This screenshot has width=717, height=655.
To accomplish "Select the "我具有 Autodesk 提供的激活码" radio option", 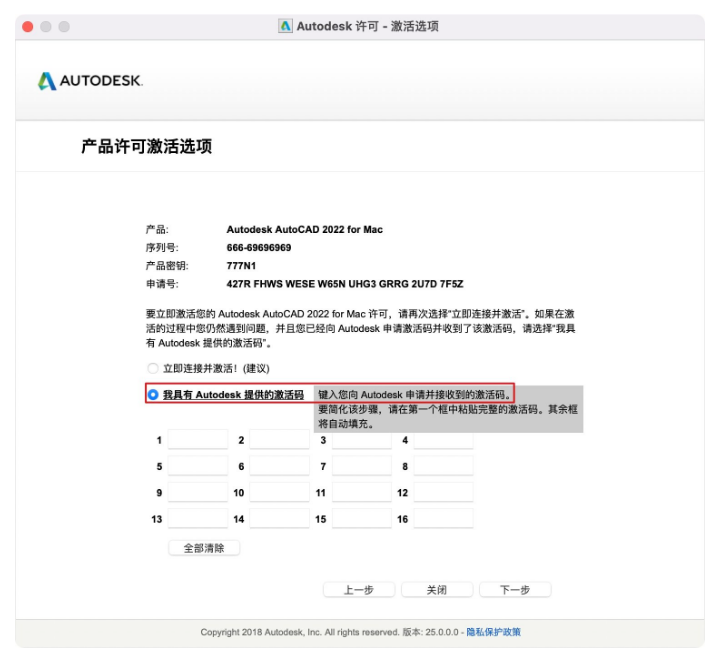I will coord(153,394).
